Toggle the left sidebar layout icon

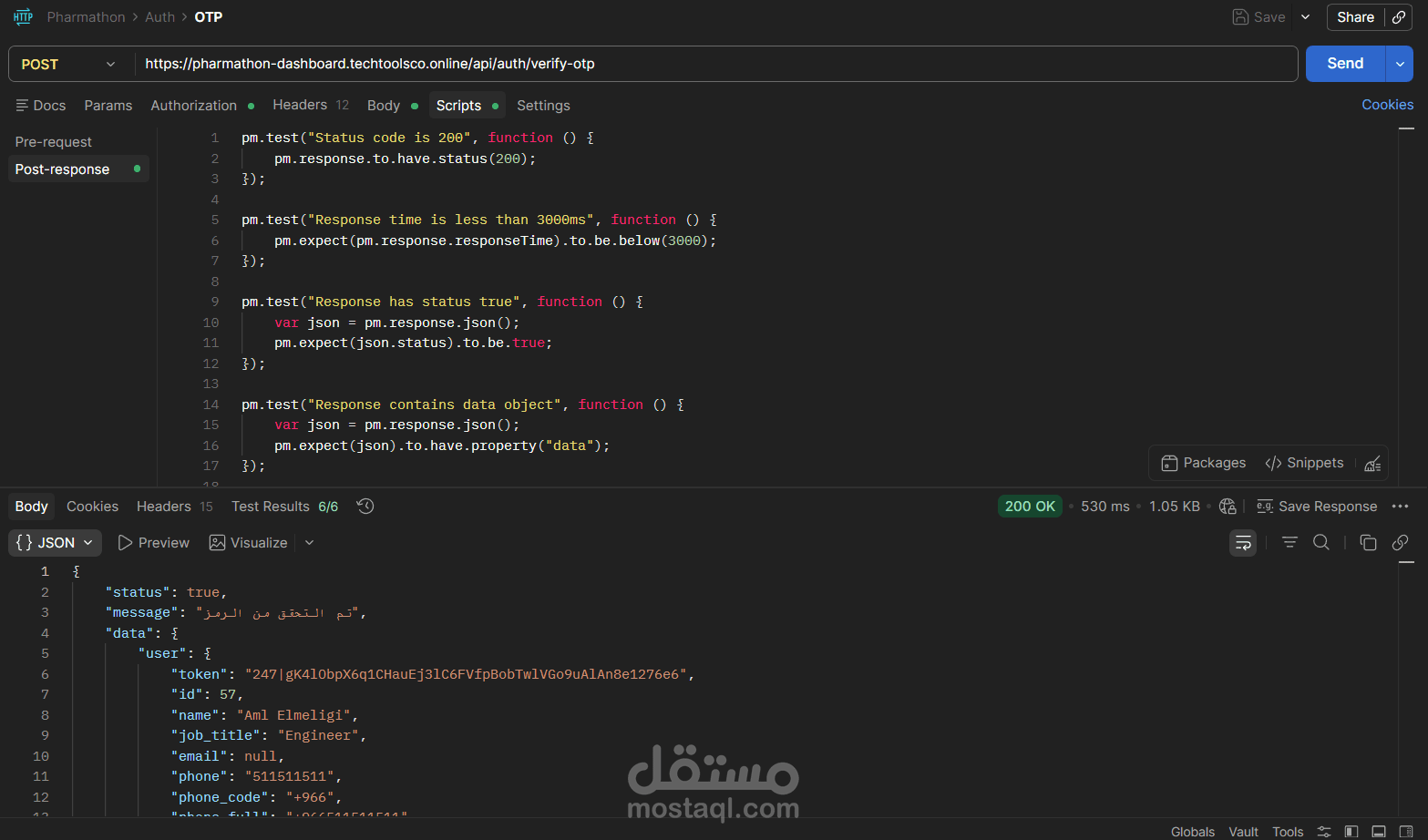[1351, 832]
